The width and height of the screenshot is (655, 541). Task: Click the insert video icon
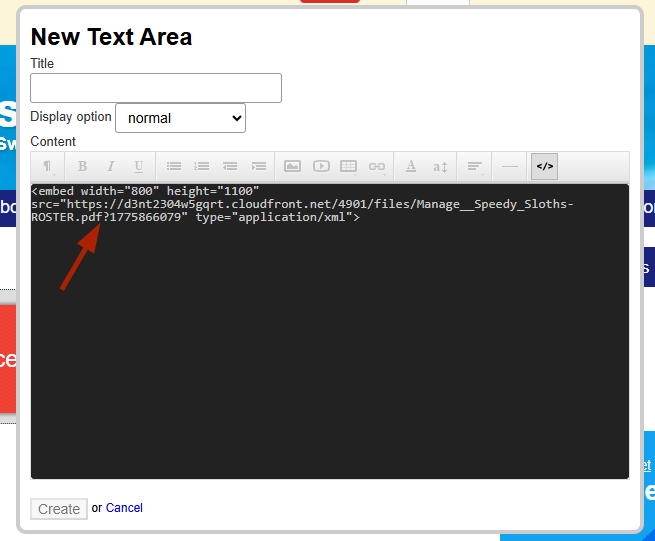coord(321,167)
